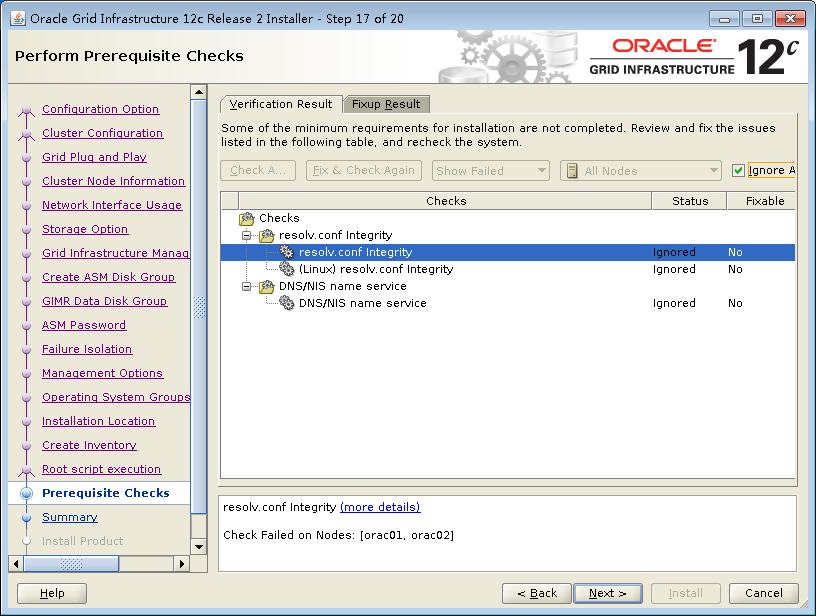Open the All Nodes dropdown

641,171
